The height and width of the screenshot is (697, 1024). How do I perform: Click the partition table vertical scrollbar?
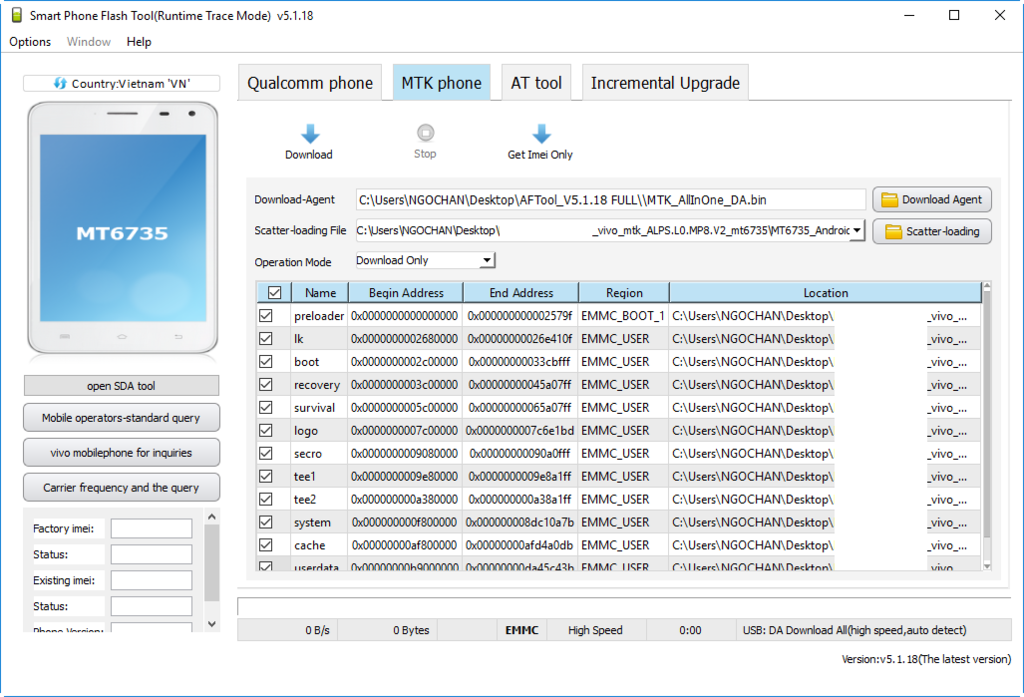tap(987, 415)
